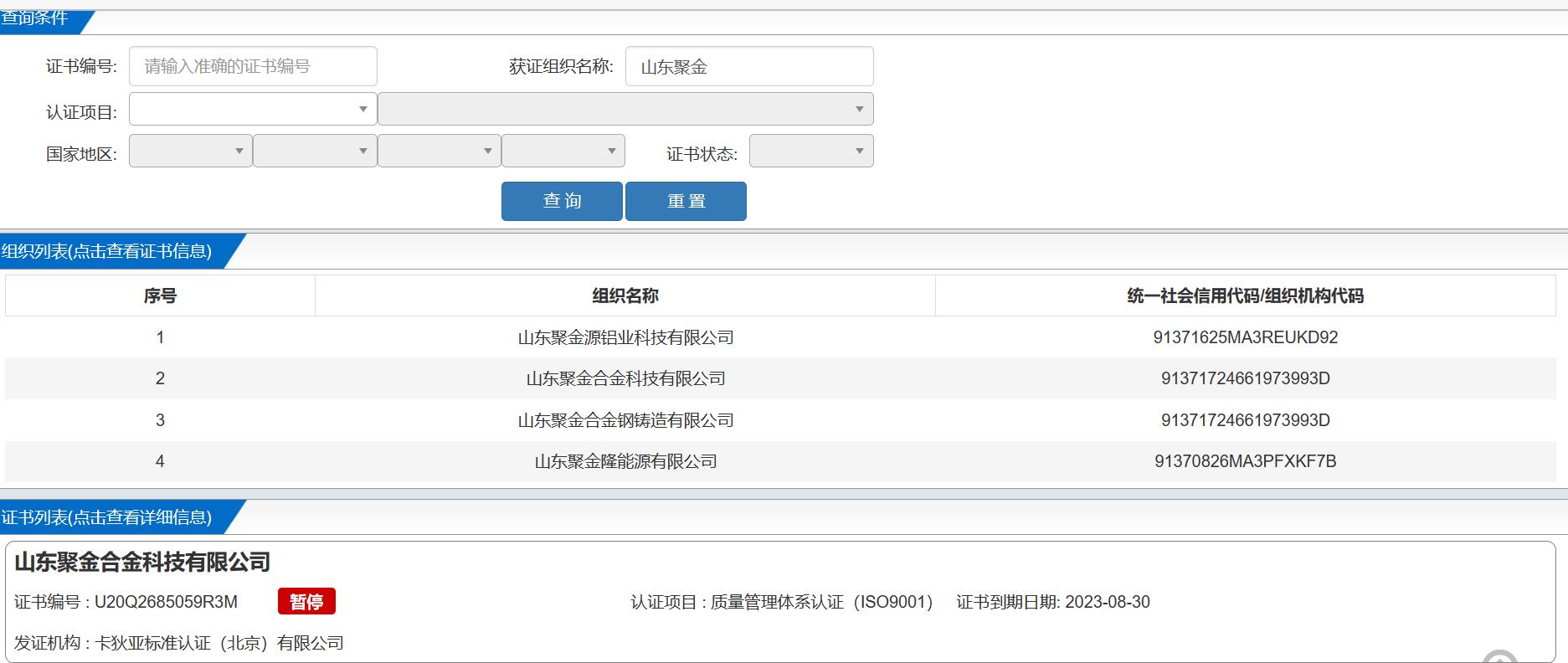
Task: Click the red 暂停 status badge
Action: (x=306, y=602)
